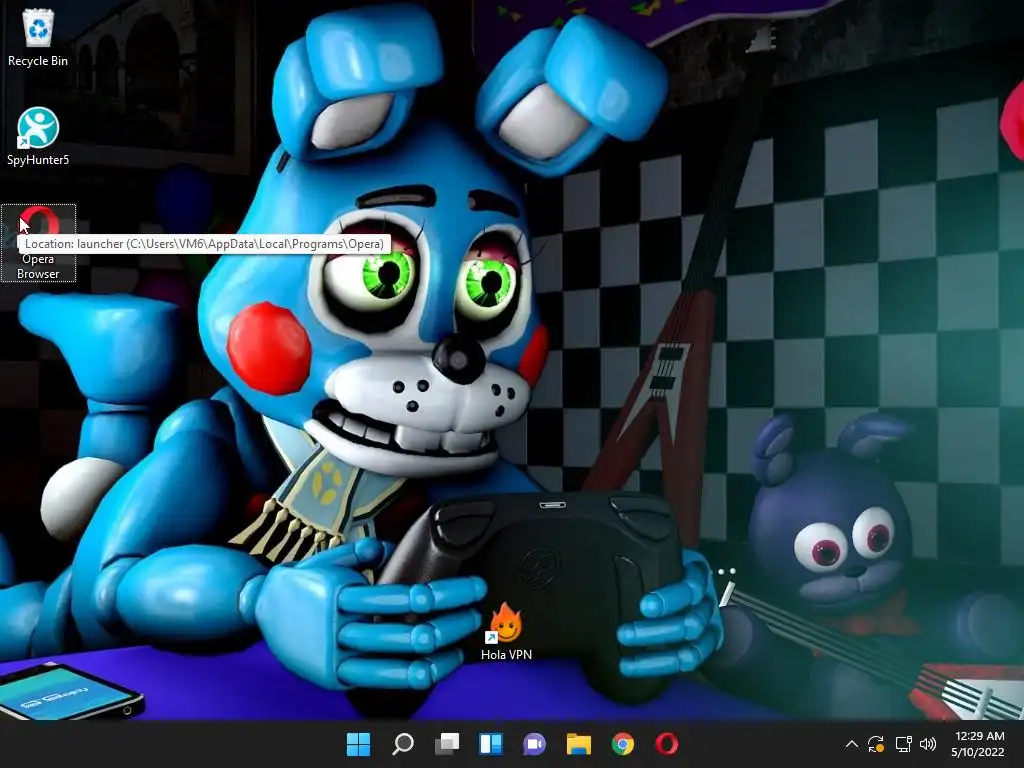Image resolution: width=1024 pixels, height=768 pixels.
Task: Open network settings from the tray
Action: pyautogui.click(x=903, y=744)
